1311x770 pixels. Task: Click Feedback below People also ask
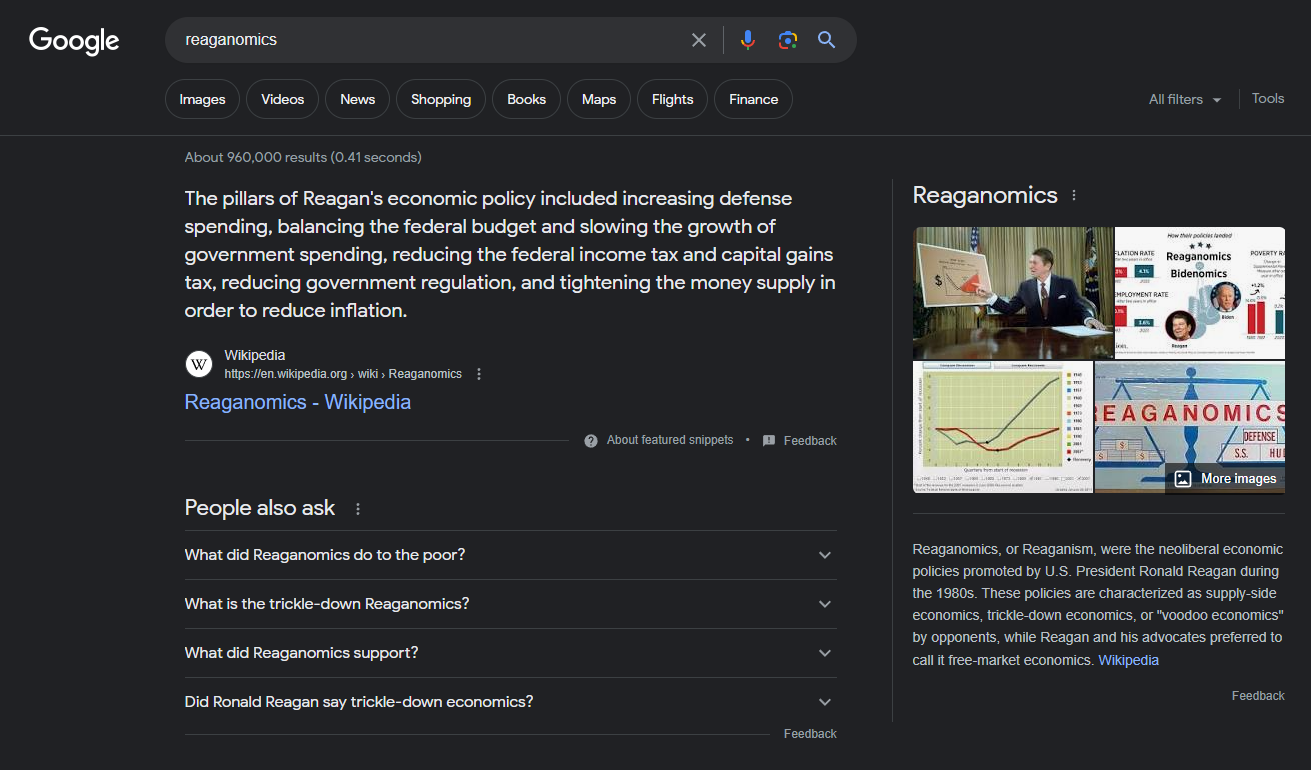[x=810, y=734]
